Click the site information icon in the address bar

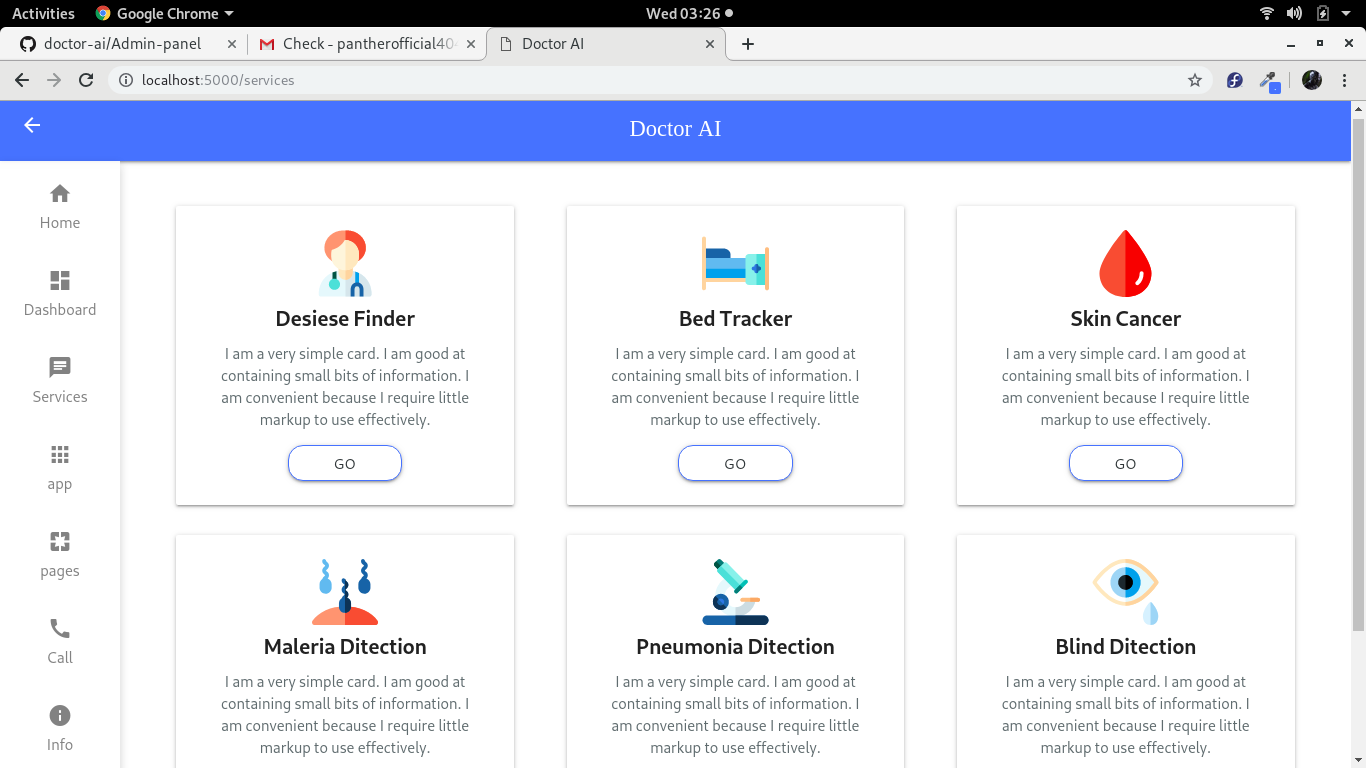[x=126, y=80]
